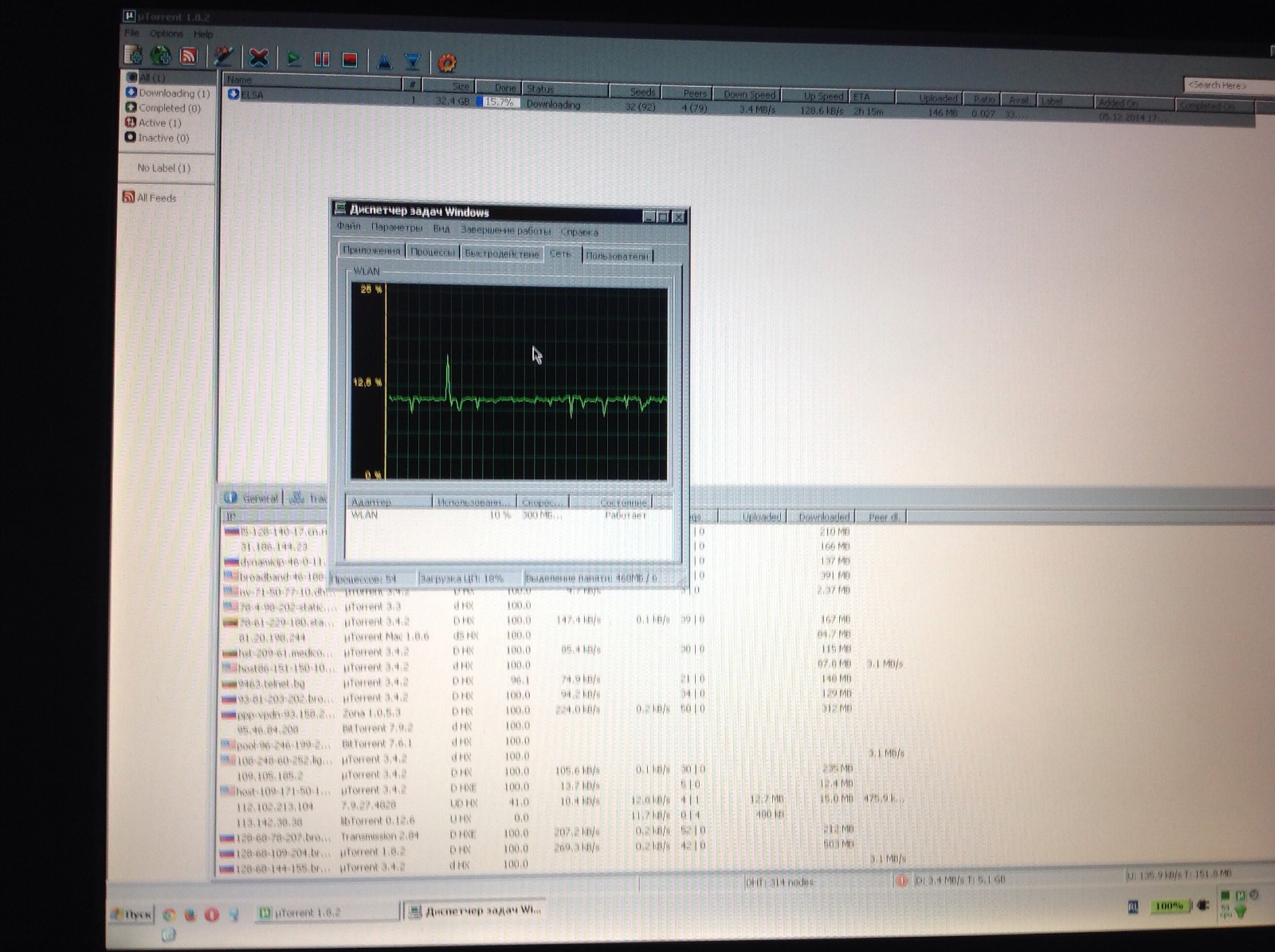Open the Параметры menu in Task Manager

click(x=397, y=227)
